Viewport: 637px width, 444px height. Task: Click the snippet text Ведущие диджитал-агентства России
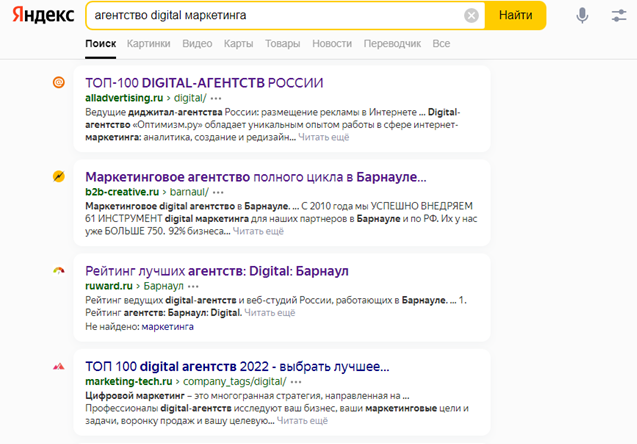pos(172,112)
